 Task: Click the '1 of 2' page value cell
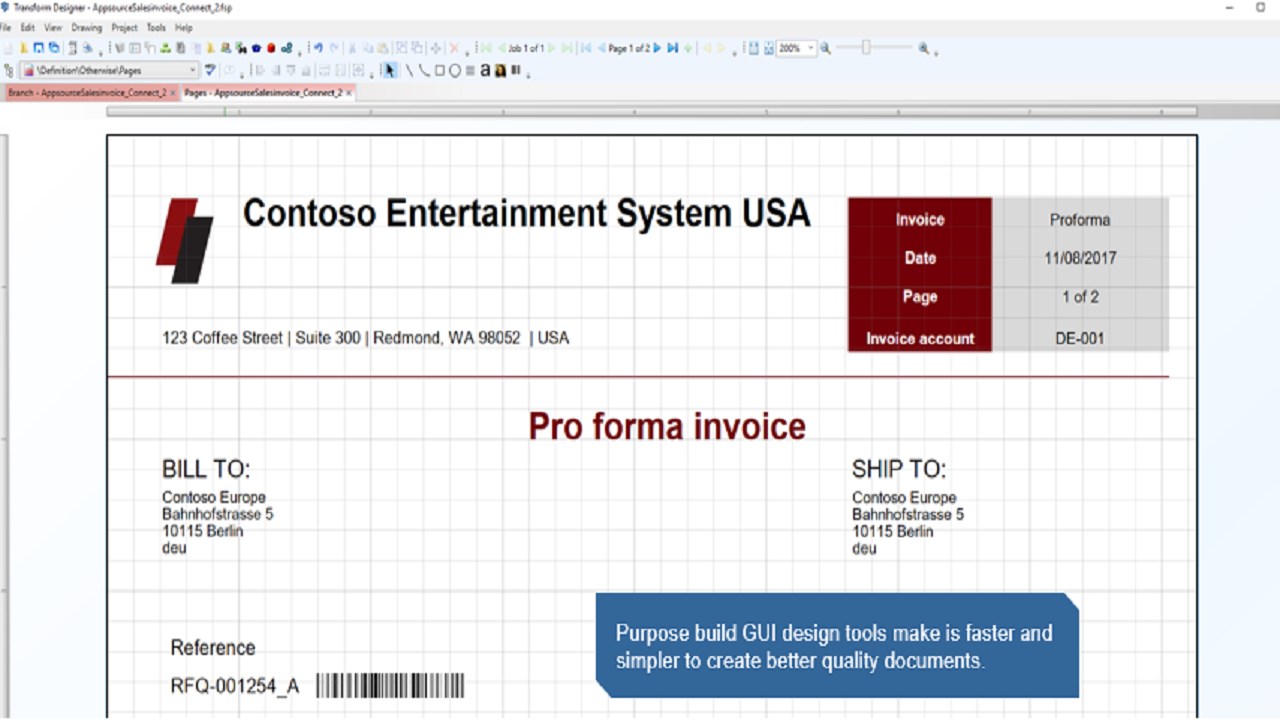1080,297
